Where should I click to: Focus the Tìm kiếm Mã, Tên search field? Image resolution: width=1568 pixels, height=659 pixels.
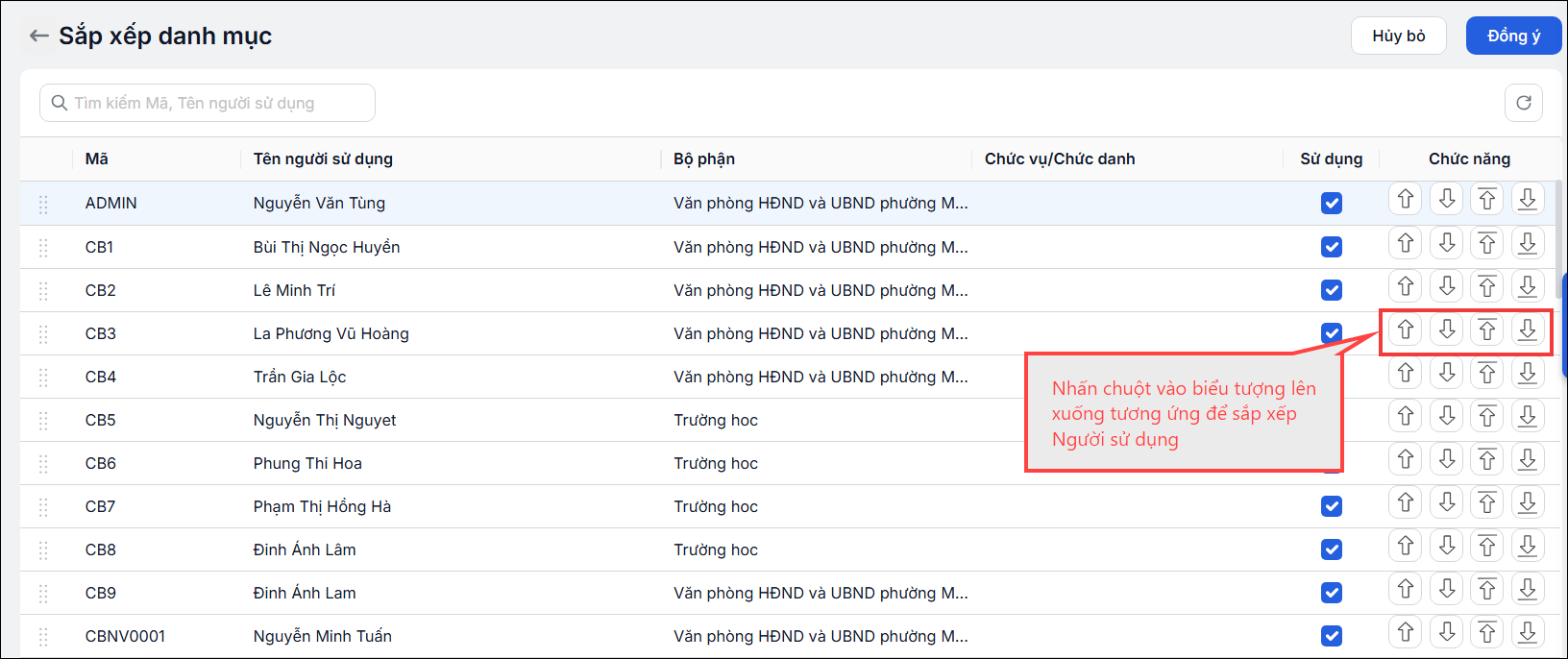click(x=208, y=103)
